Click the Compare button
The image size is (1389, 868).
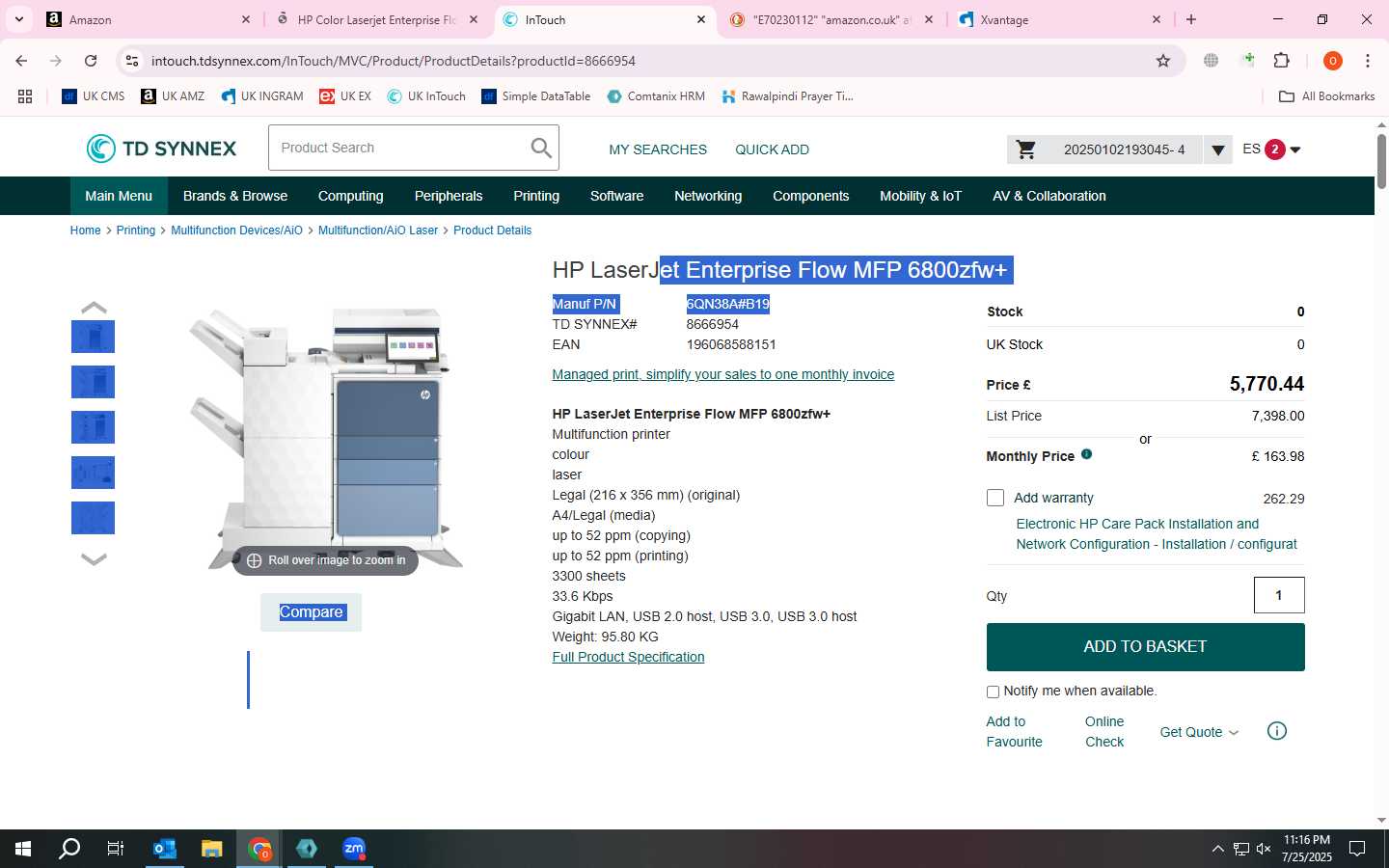311,612
